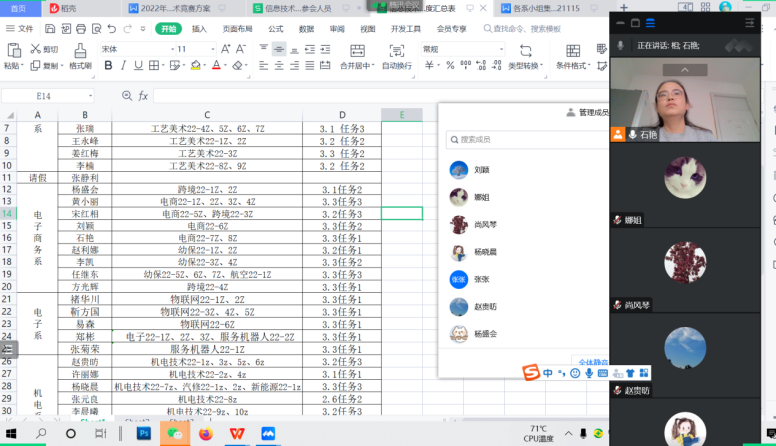Switch to the 插入 ribbon tab
The width and height of the screenshot is (776, 446).
199,29
